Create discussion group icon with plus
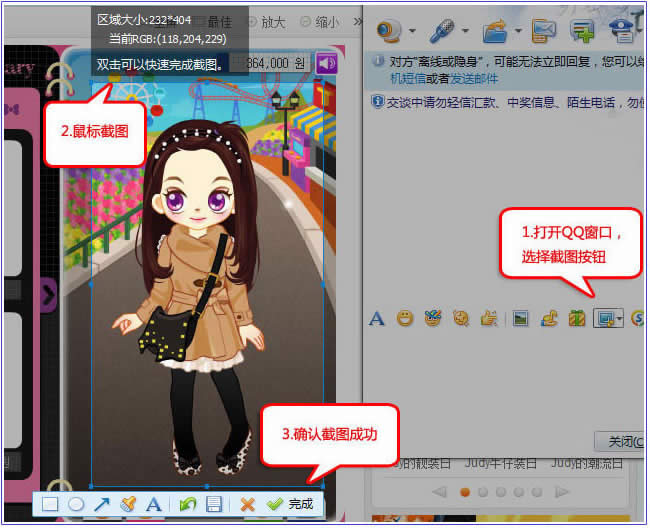 [x=582, y=31]
